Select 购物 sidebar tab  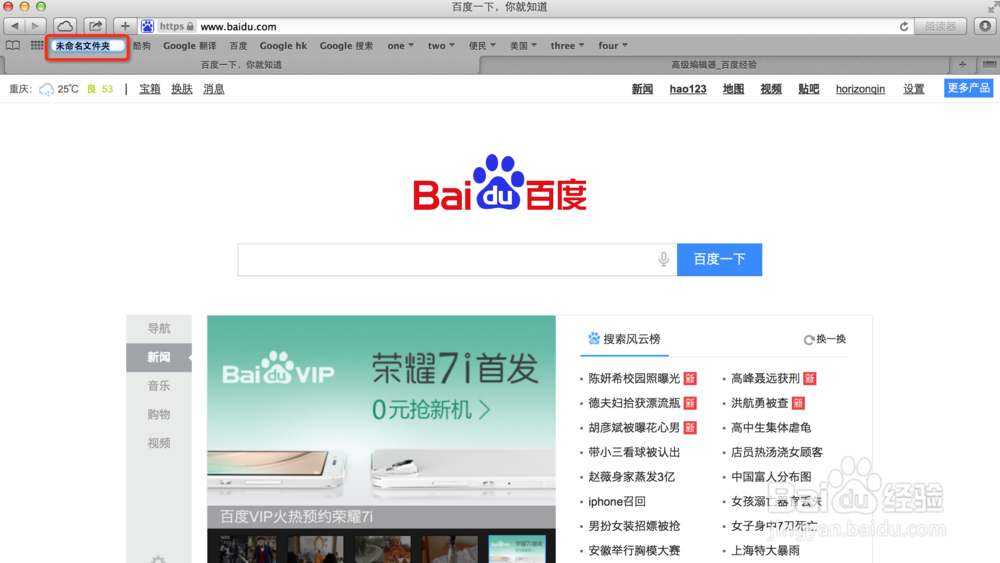click(x=159, y=414)
